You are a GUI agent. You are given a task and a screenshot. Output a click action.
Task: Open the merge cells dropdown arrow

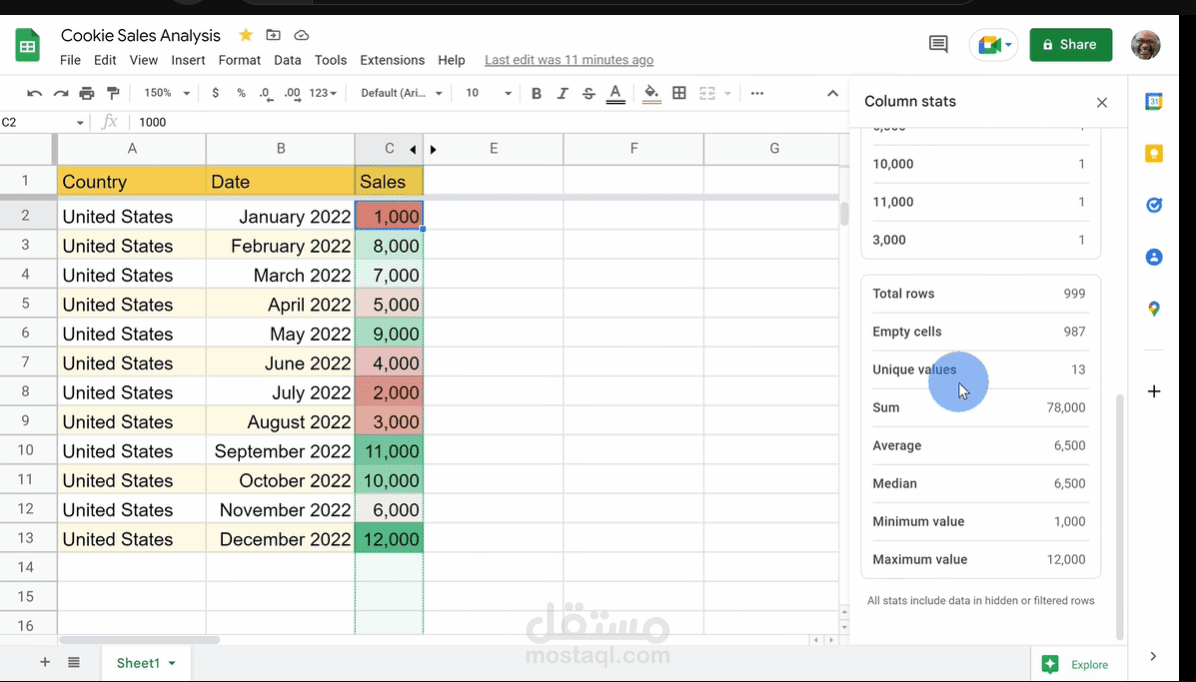click(727, 92)
